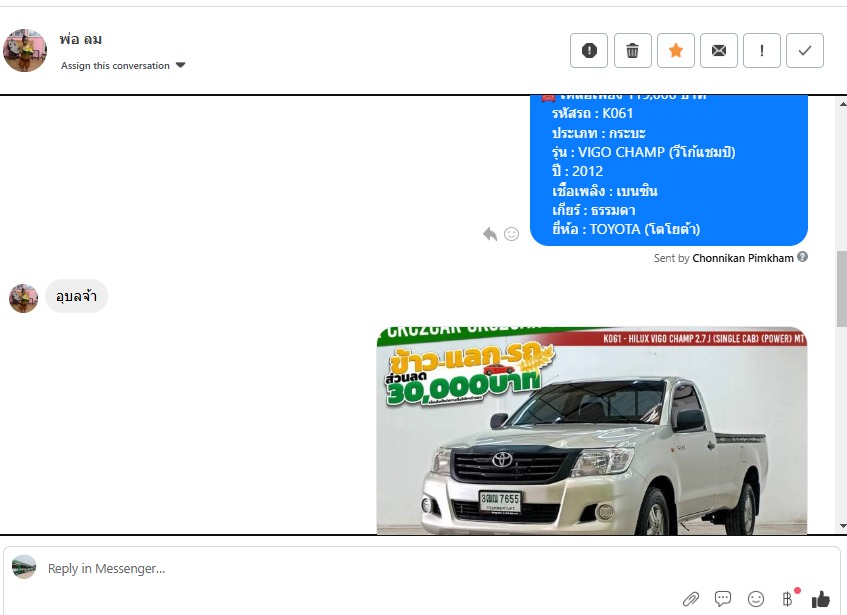Click the รหัสรถ : K061 line
Screen dimensions: 847x615
592,113
